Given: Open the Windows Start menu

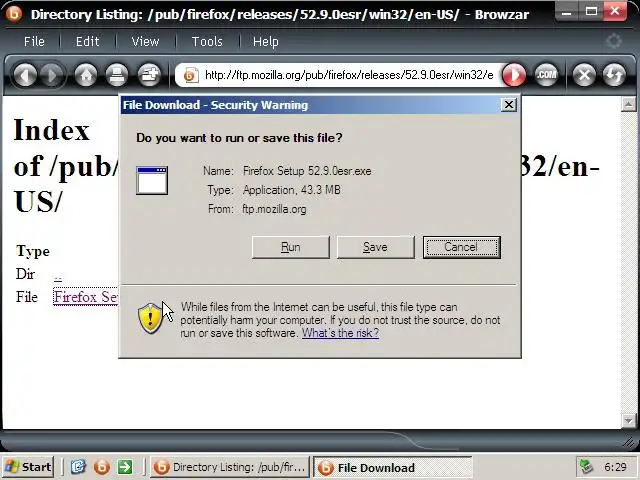Looking at the screenshot, I should 27,467.
